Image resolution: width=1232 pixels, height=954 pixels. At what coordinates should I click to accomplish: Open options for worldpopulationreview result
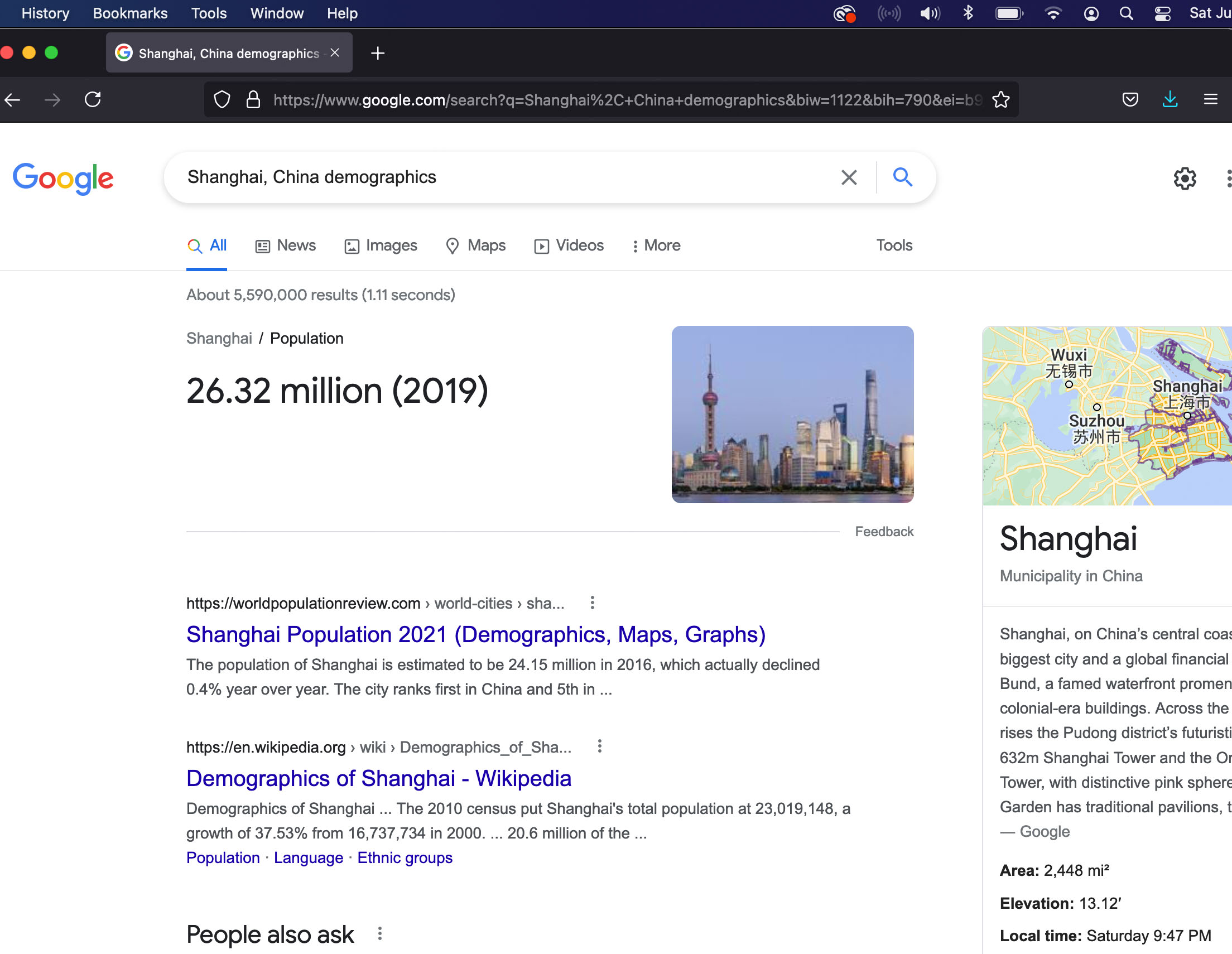(x=593, y=603)
